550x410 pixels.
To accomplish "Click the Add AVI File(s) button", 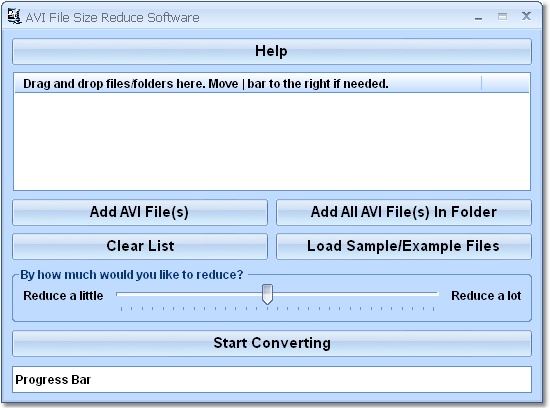I will (x=140, y=212).
